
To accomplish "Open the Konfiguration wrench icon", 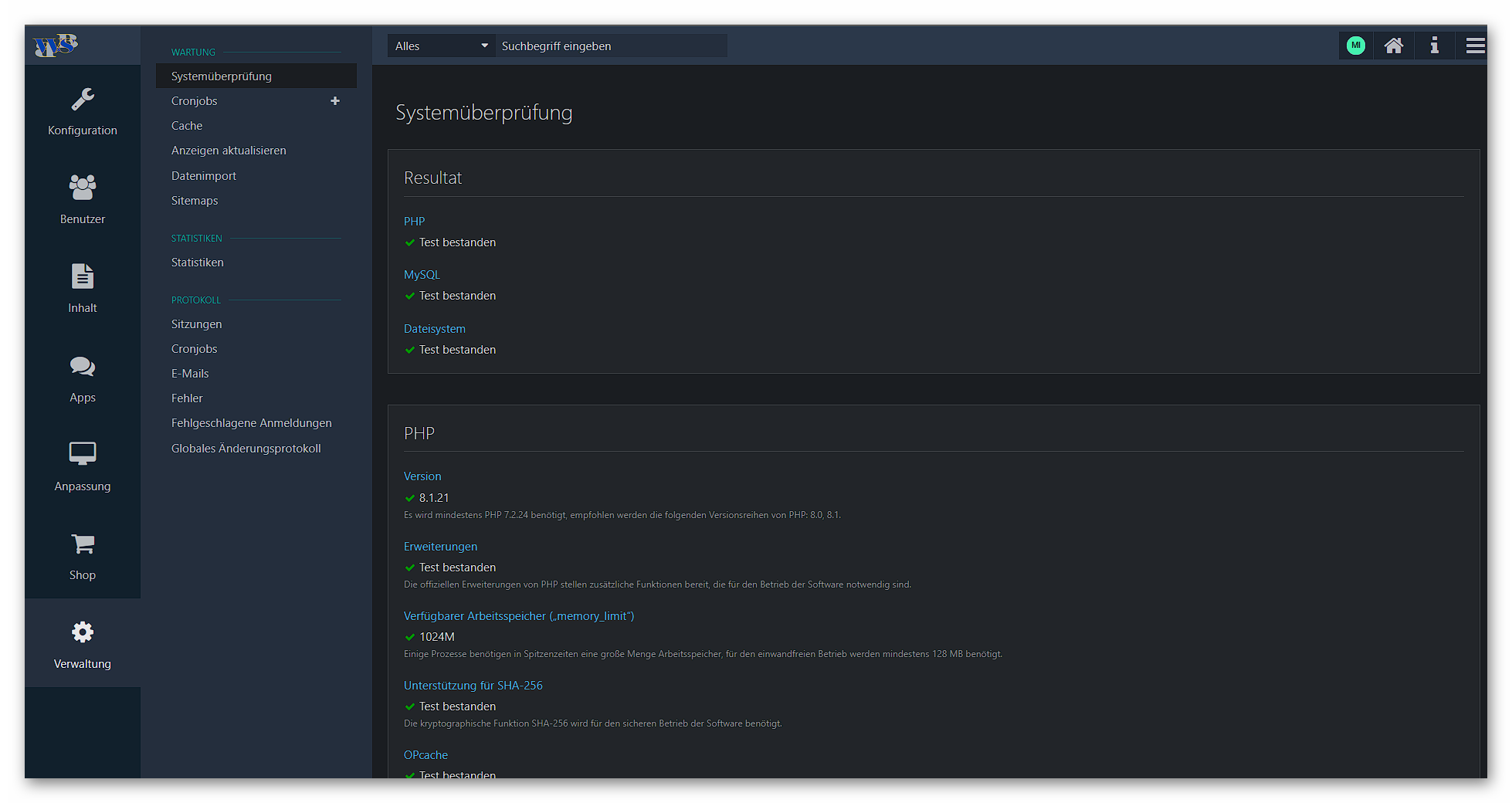I will (x=83, y=100).
